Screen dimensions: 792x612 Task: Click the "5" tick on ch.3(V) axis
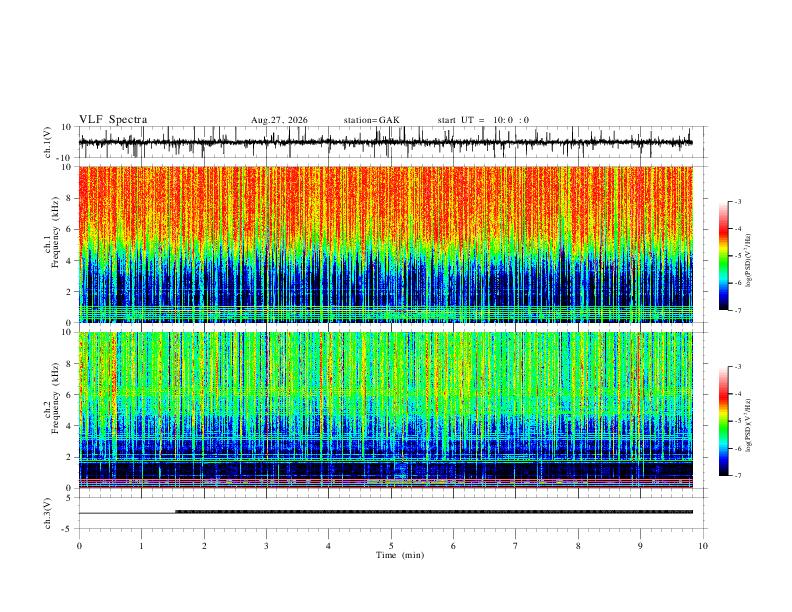pyautogui.click(x=69, y=498)
